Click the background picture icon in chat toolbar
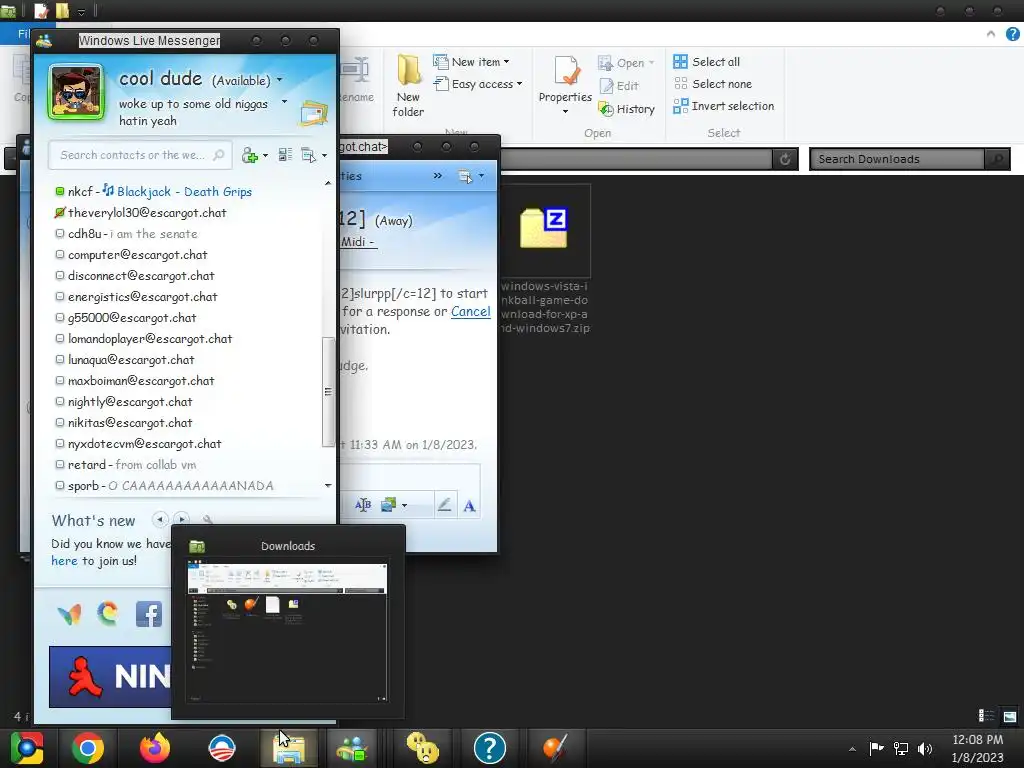 point(389,505)
